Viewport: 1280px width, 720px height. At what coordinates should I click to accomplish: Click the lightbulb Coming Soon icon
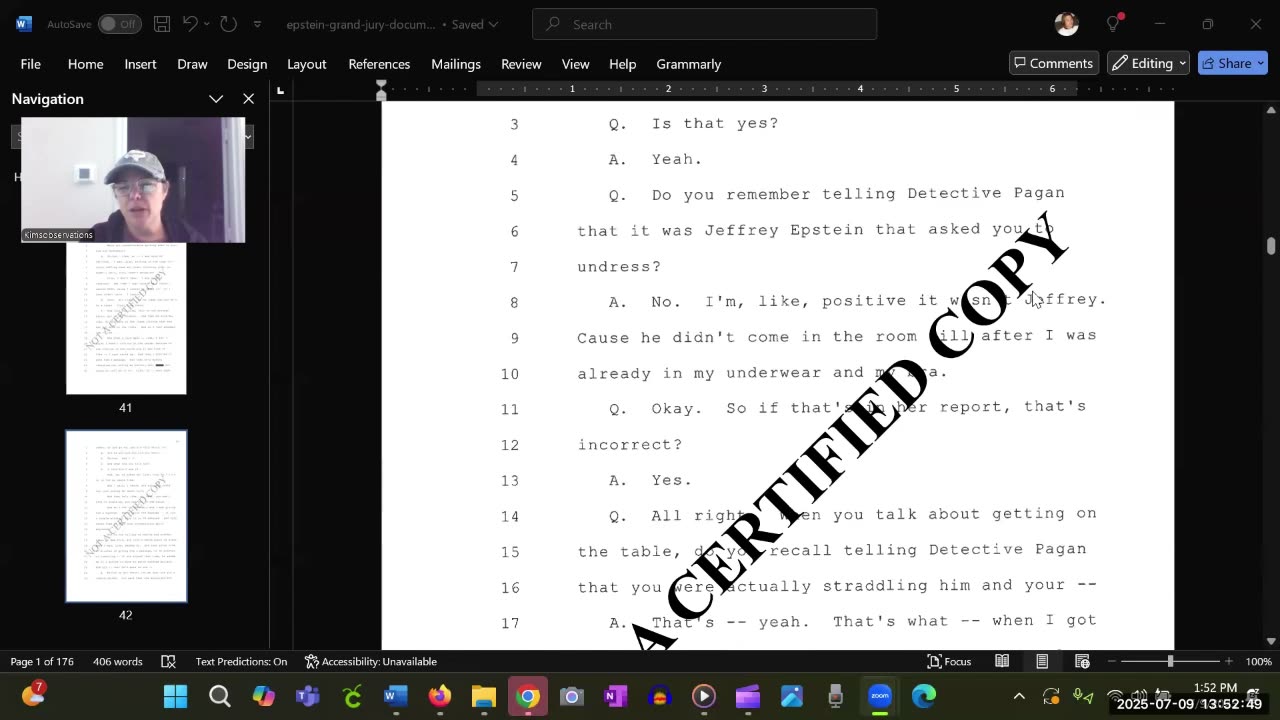1114,24
